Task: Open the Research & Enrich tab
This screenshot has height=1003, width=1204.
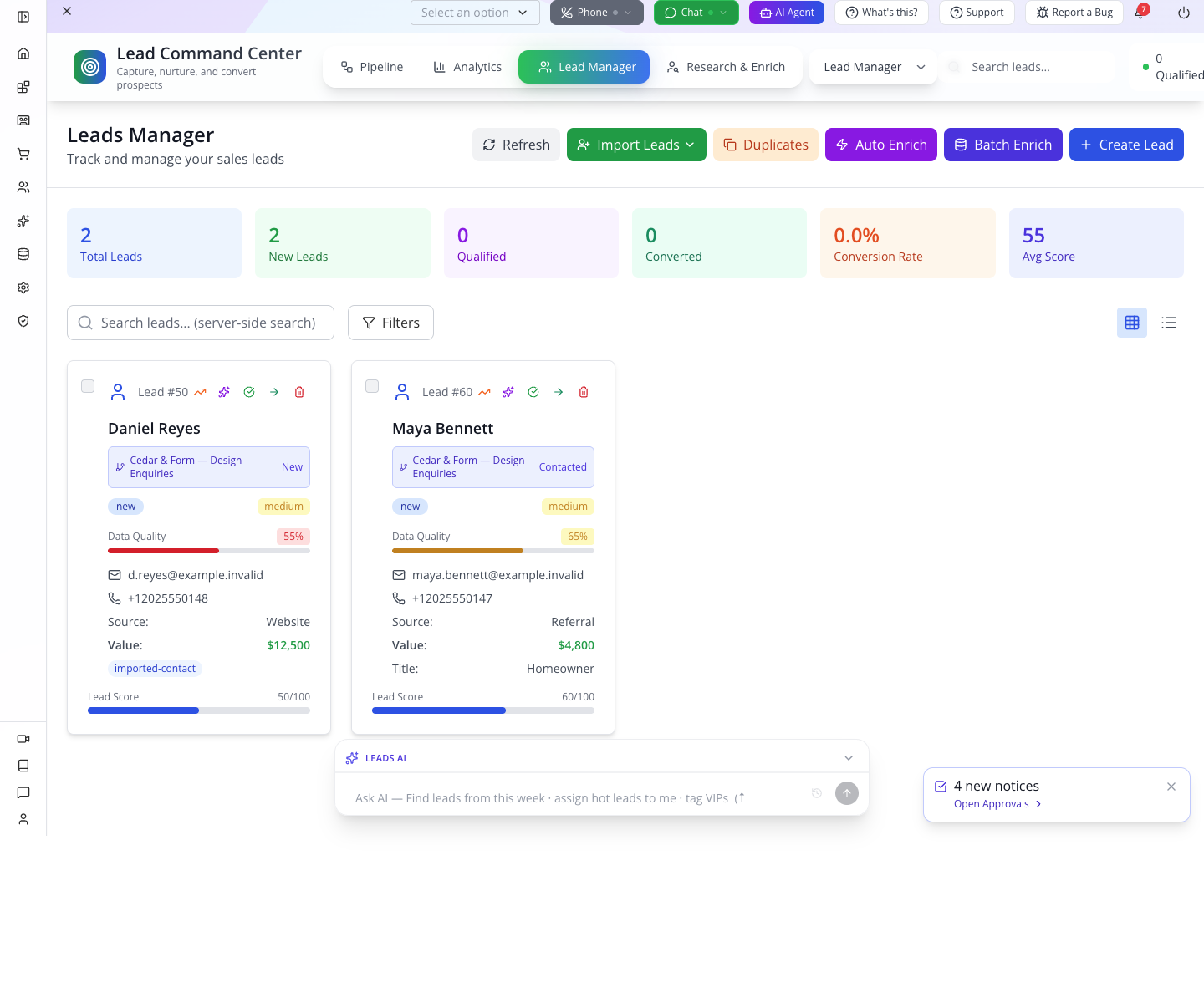Action: point(726,67)
